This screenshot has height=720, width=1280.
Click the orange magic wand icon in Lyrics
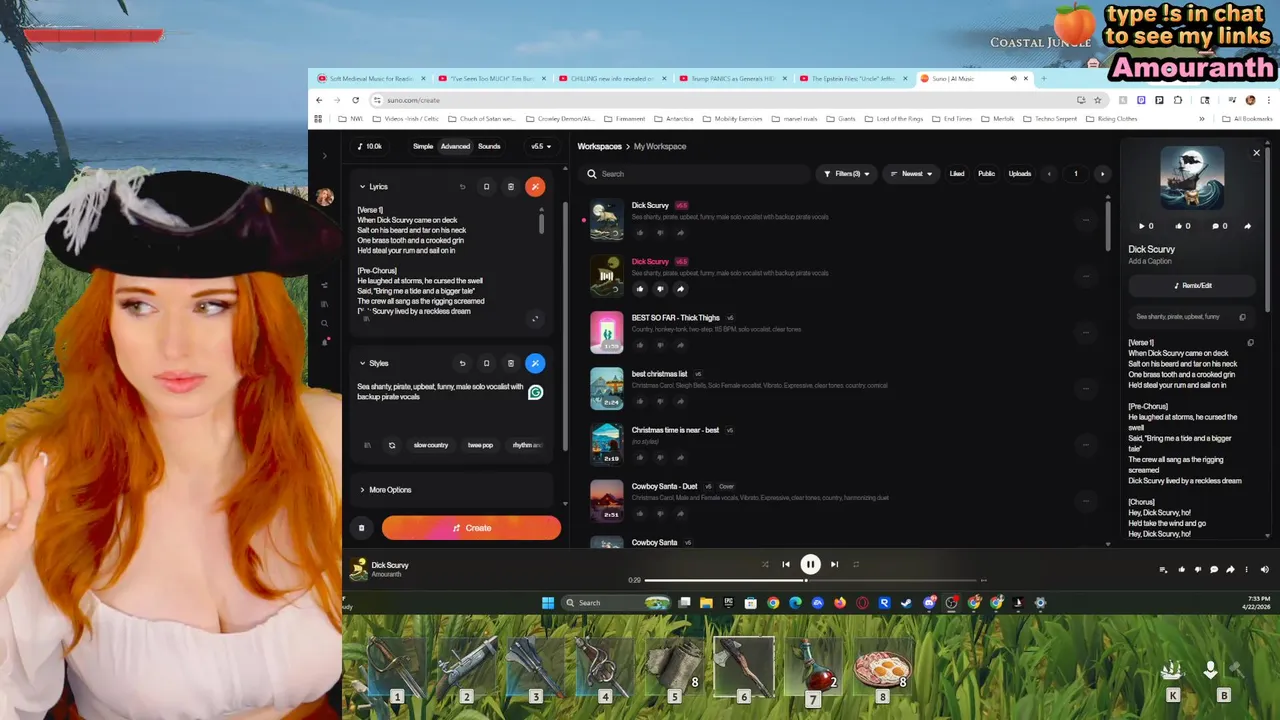pos(535,186)
